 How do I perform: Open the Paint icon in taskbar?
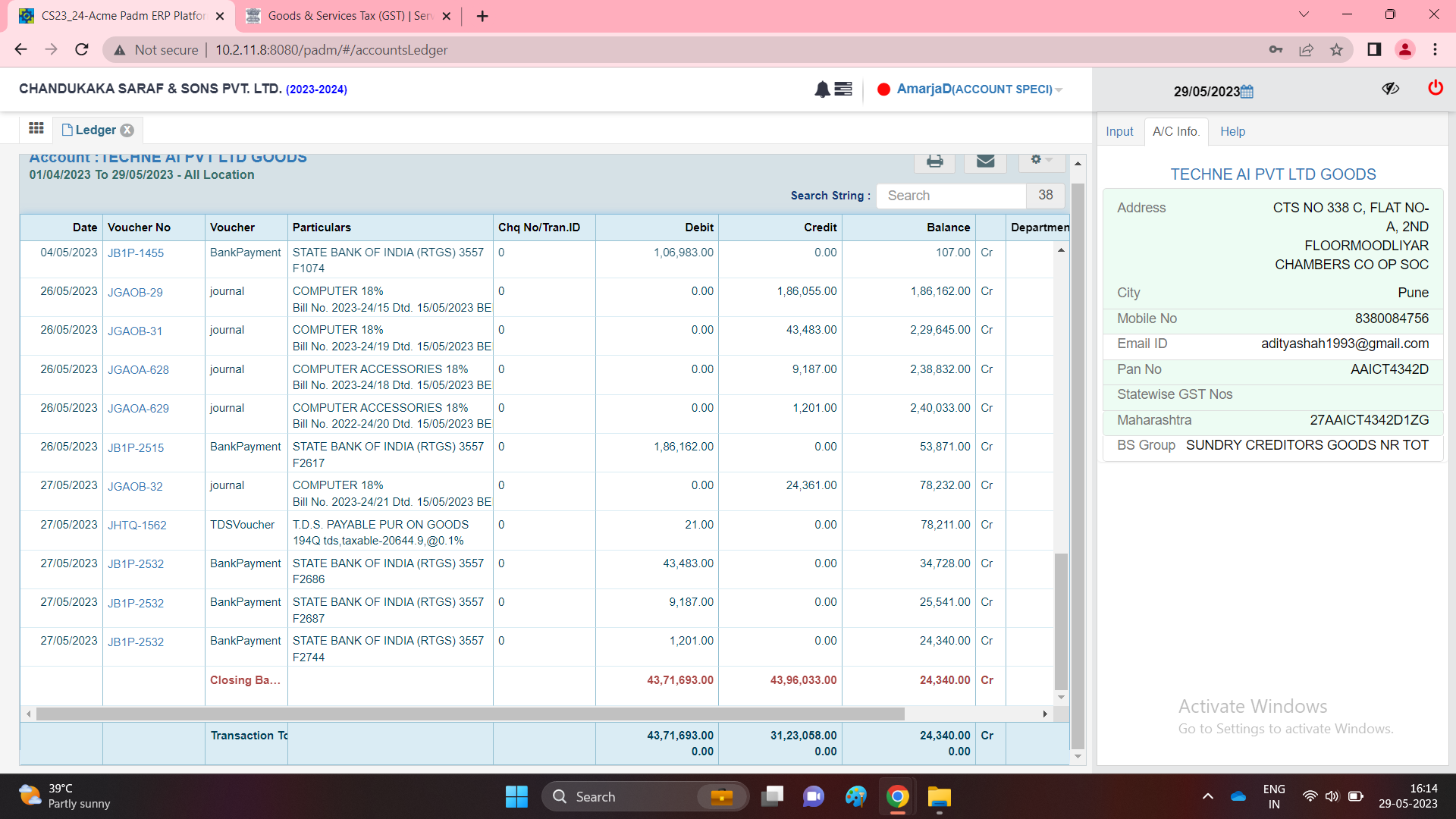[x=855, y=796]
